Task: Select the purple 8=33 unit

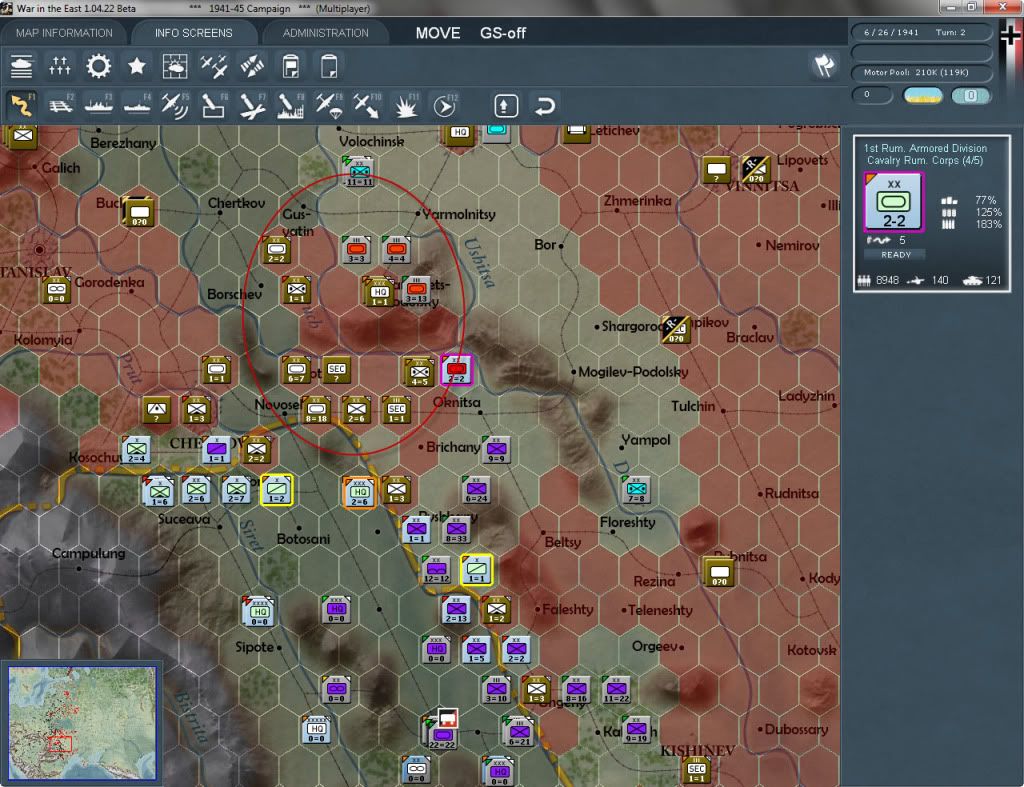Action: (x=456, y=530)
